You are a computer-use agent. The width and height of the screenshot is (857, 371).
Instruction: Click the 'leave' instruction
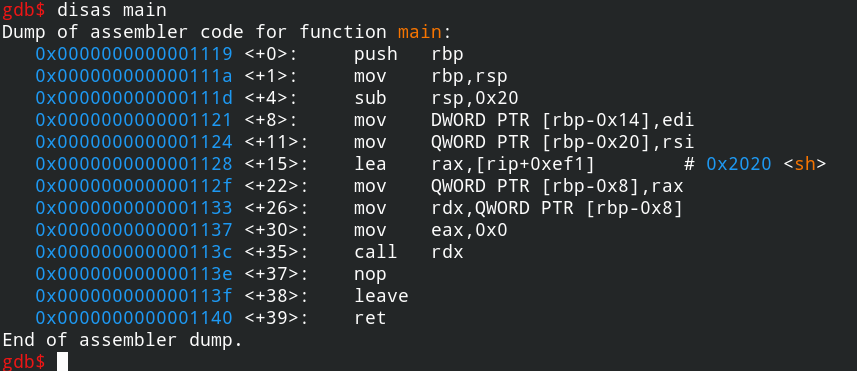pos(381,296)
